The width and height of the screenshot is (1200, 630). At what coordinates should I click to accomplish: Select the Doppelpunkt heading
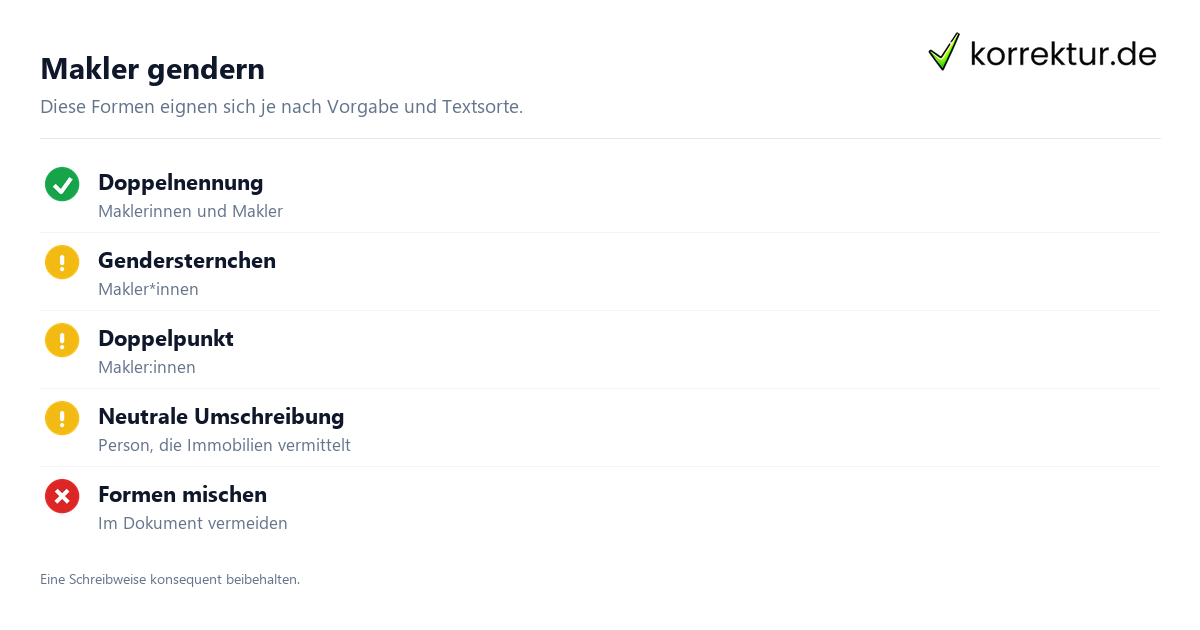tap(166, 339)
